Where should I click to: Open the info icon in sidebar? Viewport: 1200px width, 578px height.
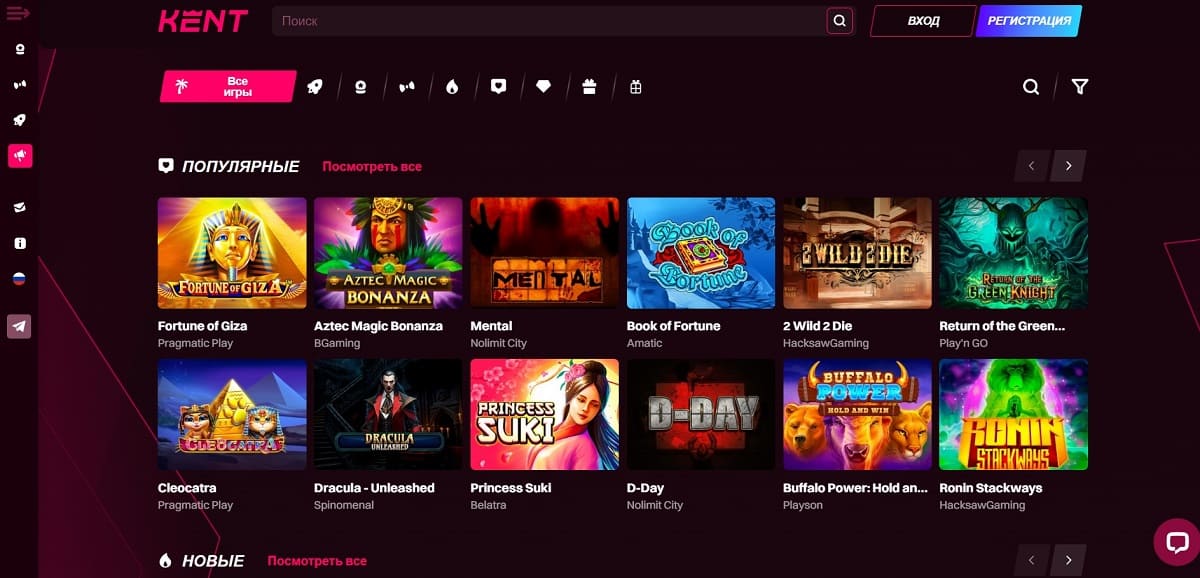(x=20, y=243)
